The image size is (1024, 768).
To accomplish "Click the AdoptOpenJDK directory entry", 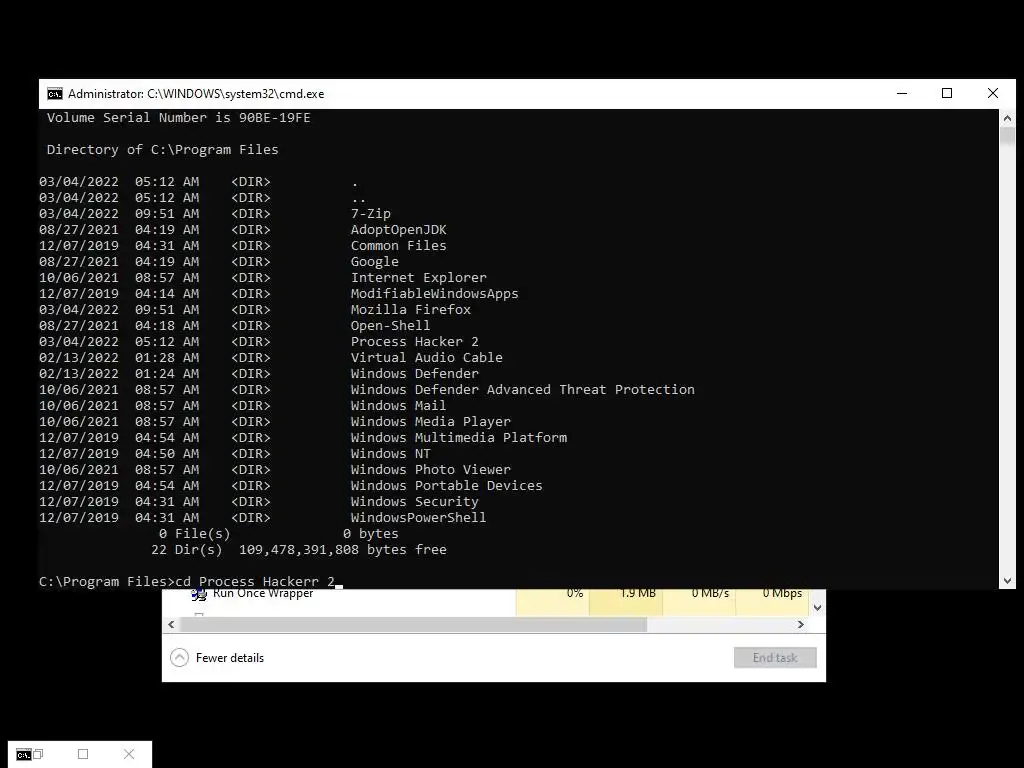I will click(398, 230).
